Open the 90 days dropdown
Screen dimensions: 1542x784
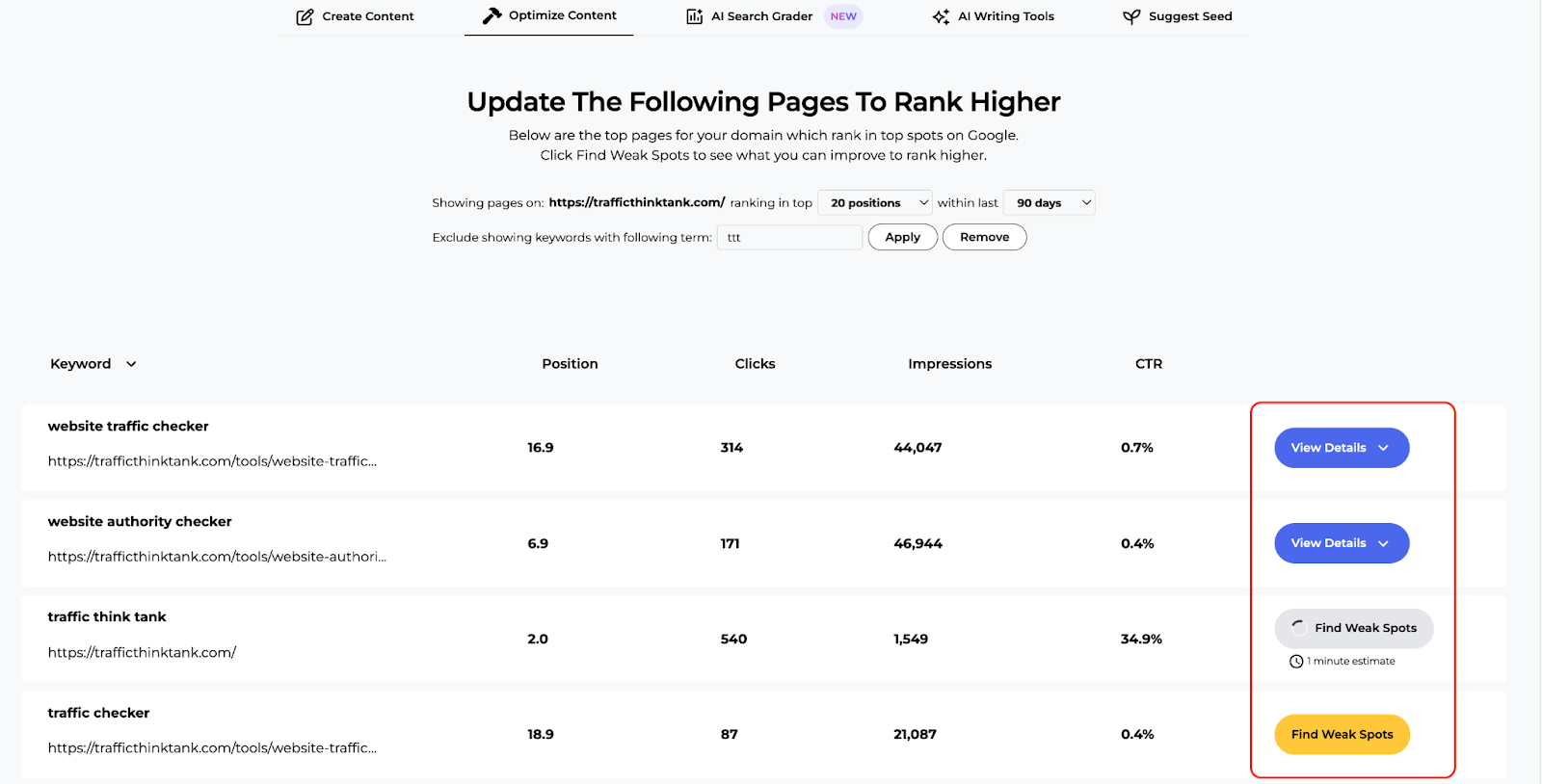(x=1049, y=203)
